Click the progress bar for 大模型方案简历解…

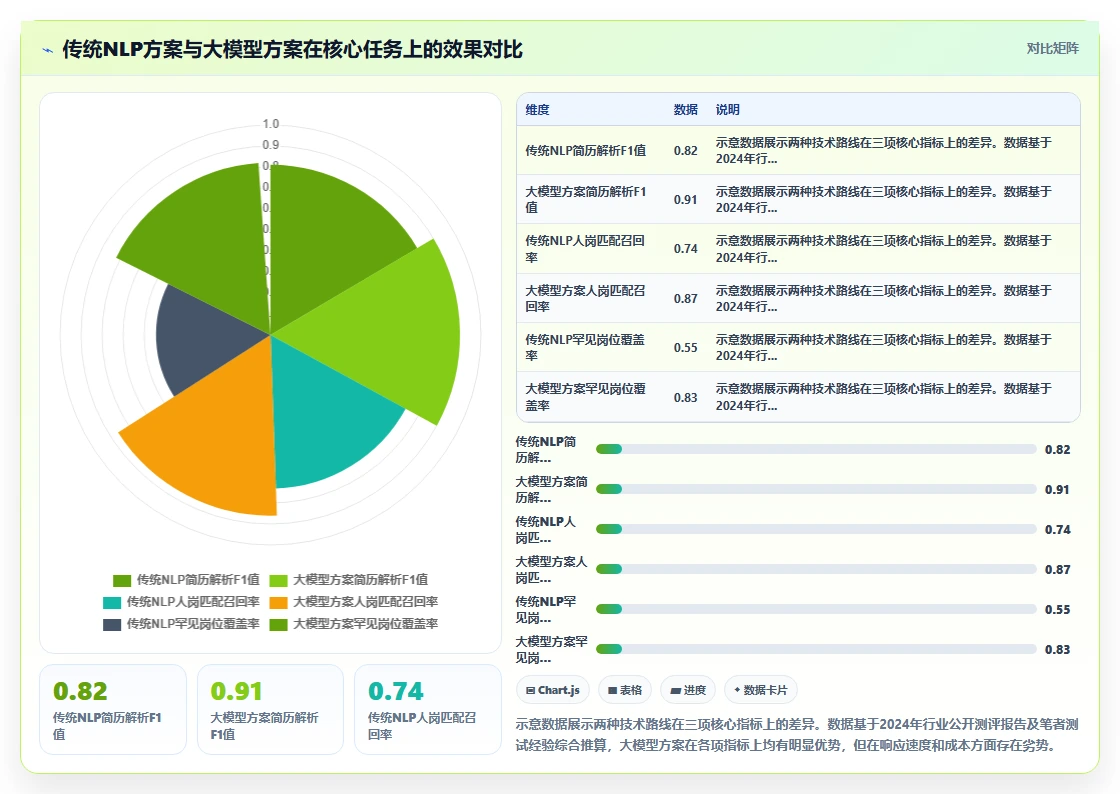pos(816,489)
